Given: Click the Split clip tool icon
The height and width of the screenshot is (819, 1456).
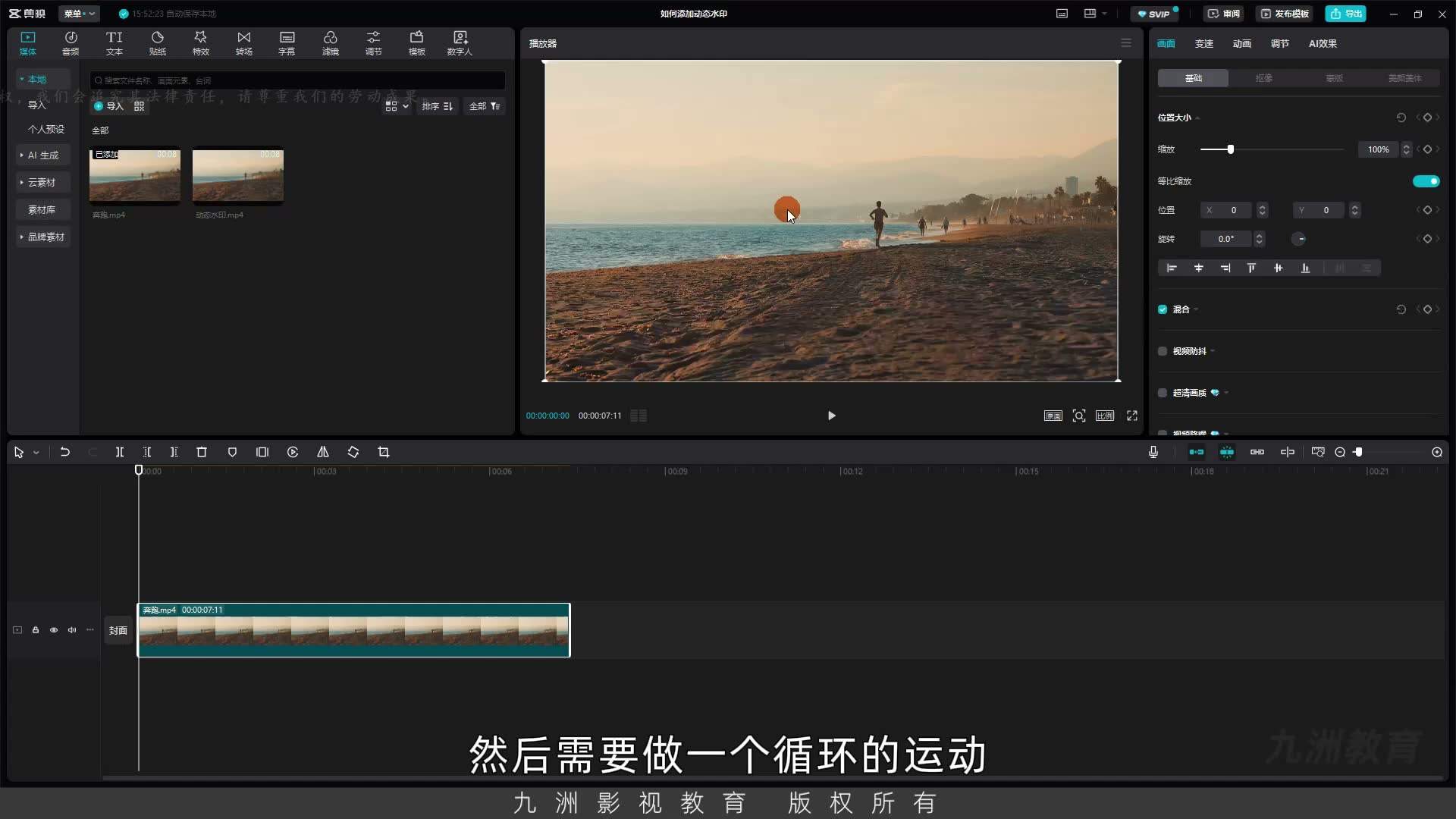Looking at the screenshot, I should (120, 452).
